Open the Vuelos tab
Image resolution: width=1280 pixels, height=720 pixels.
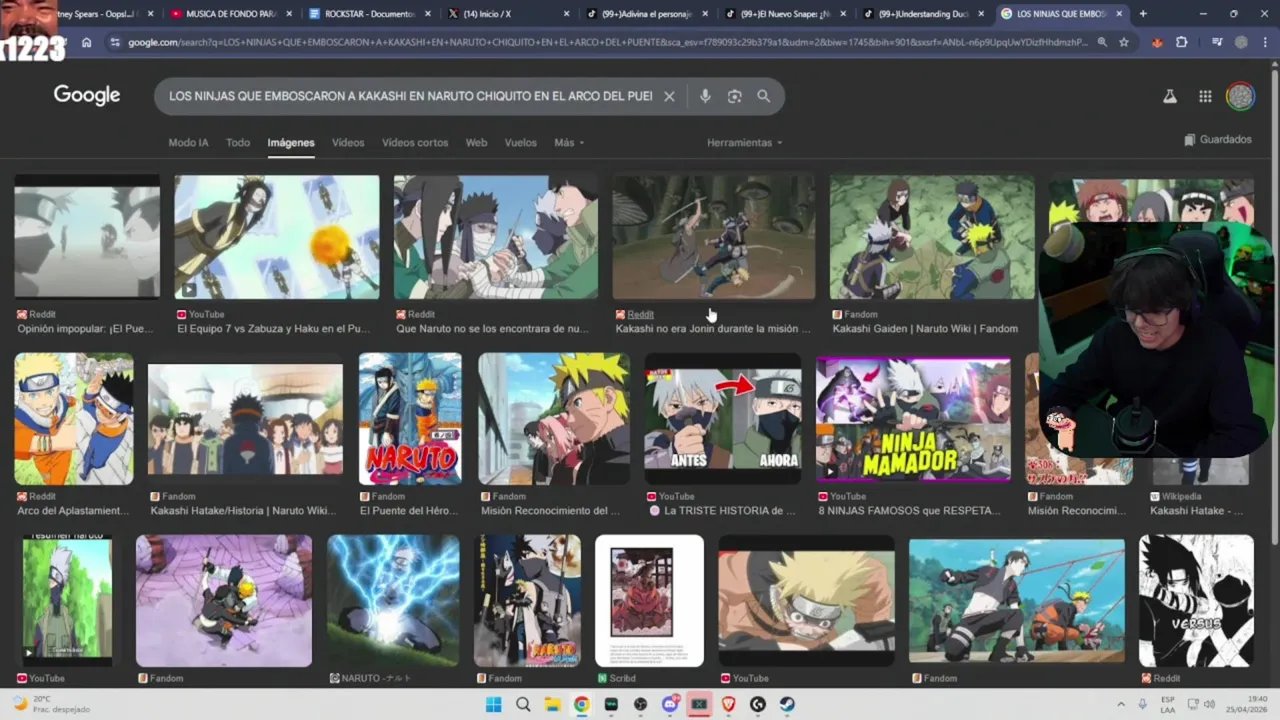click(520, 143)
